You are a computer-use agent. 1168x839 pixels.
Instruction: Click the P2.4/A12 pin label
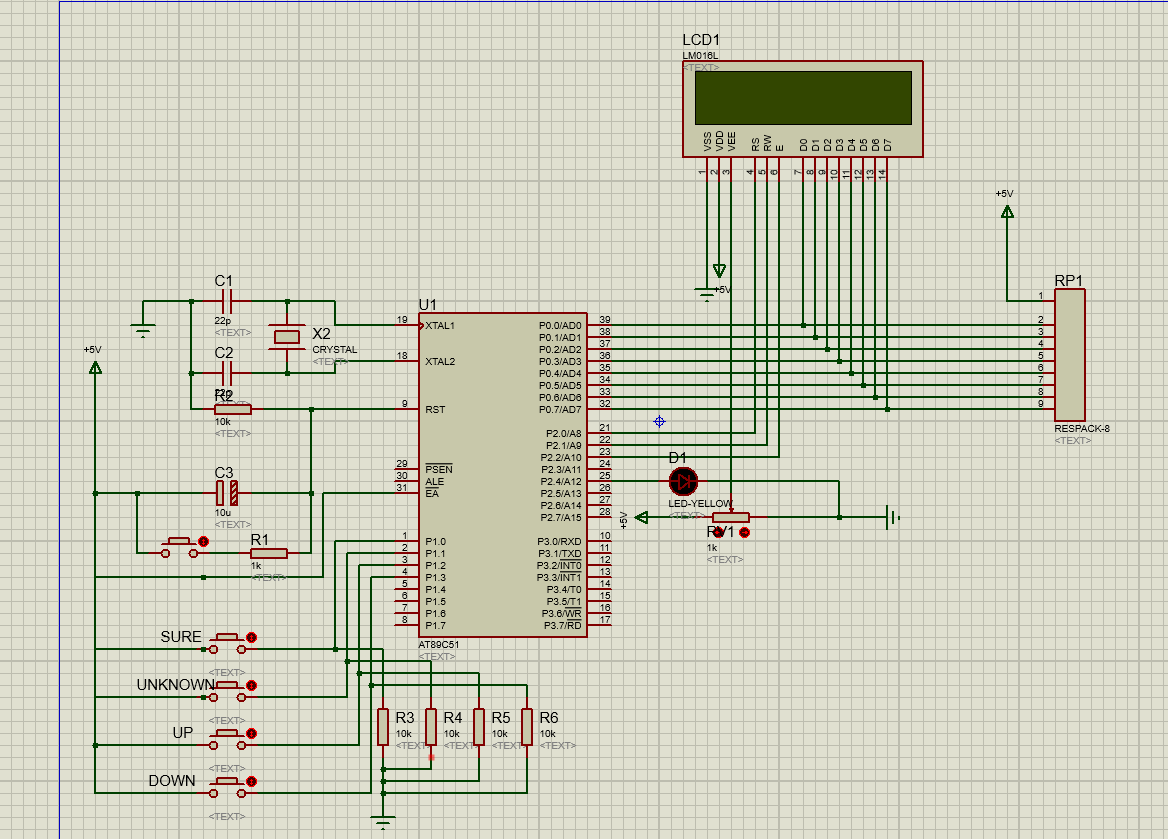561,481
